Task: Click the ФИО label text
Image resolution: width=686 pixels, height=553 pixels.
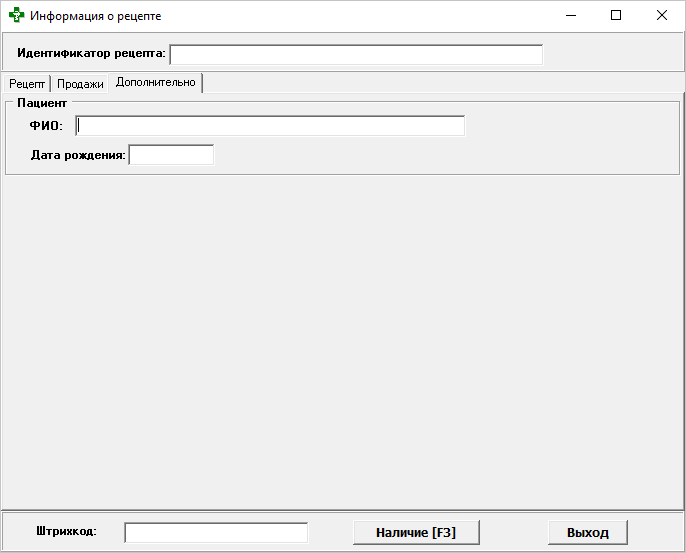Action: 46,126
